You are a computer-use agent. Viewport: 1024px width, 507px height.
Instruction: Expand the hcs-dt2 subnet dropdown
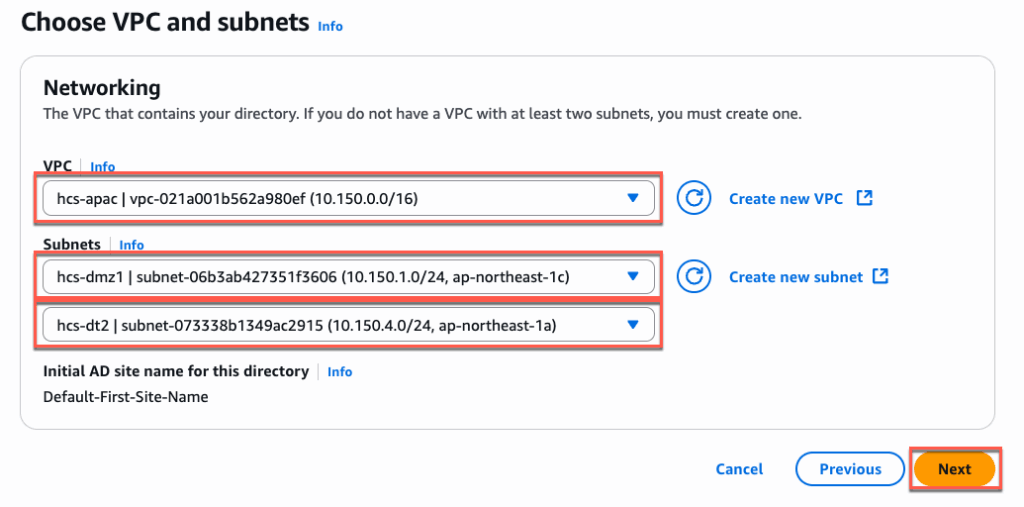(632, 324)
